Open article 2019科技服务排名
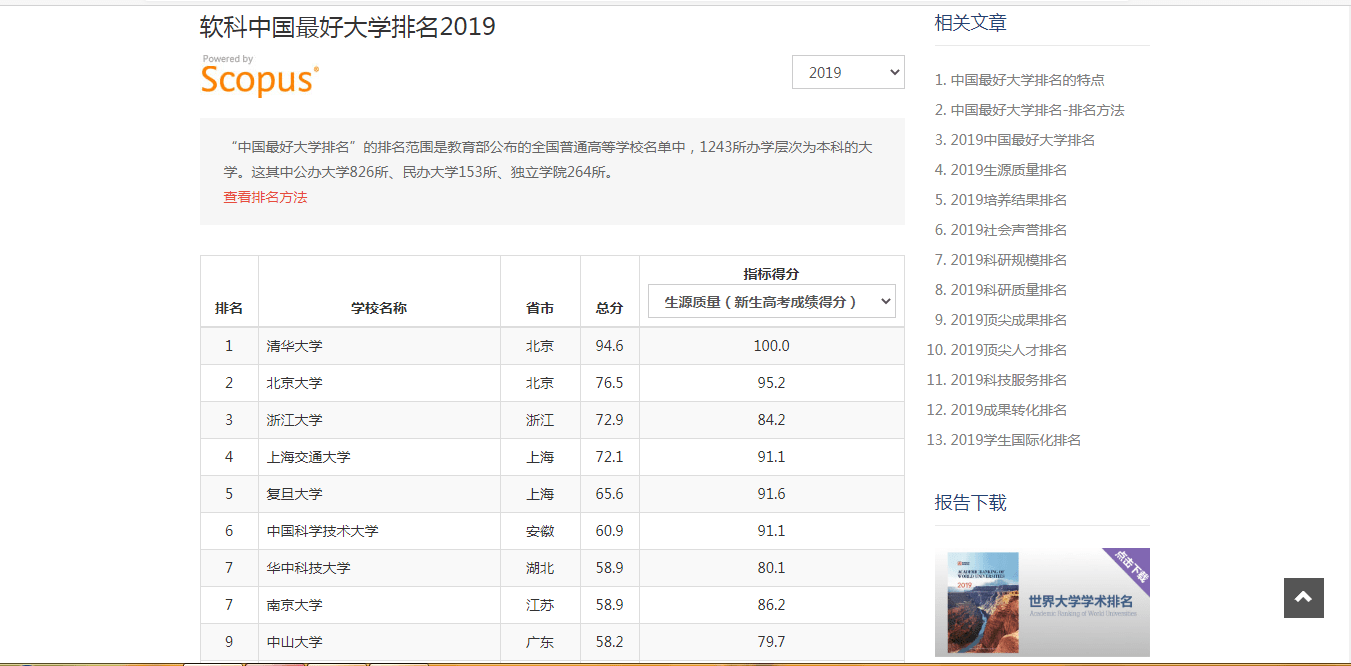The image size is (1351, 666). [1008, 380]
